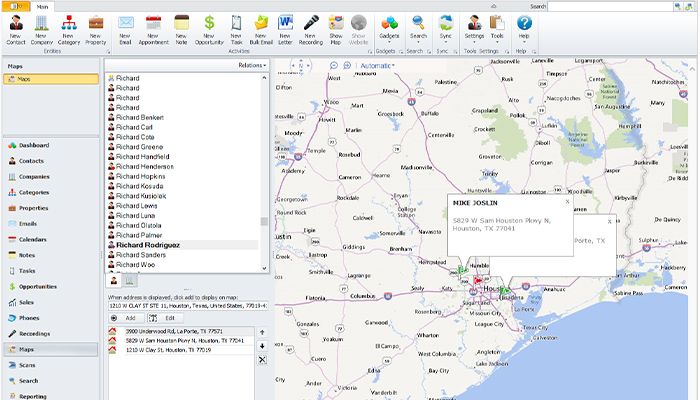Close the MIKE JOSLIN map popup

coord(566,201)
